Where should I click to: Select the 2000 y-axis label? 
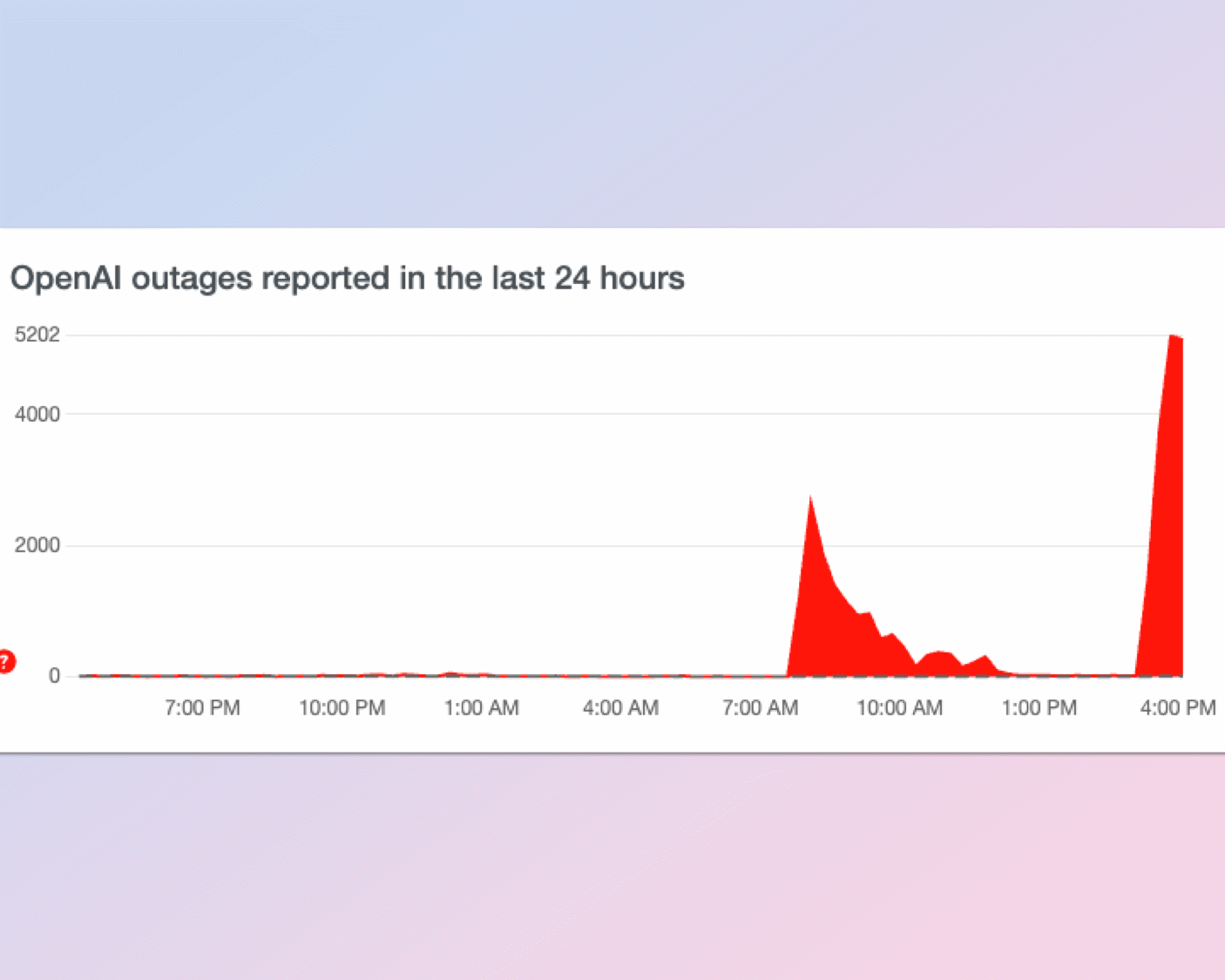pos(37,545)
